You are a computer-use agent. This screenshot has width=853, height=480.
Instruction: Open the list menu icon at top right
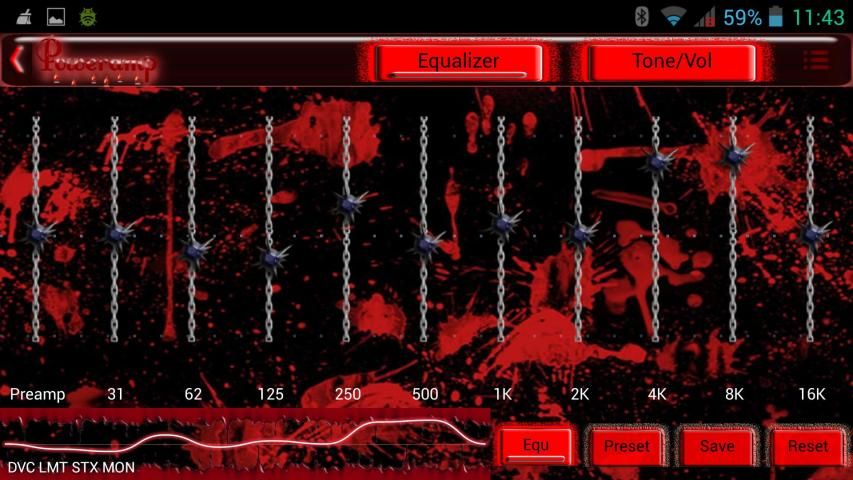[816, 61]
